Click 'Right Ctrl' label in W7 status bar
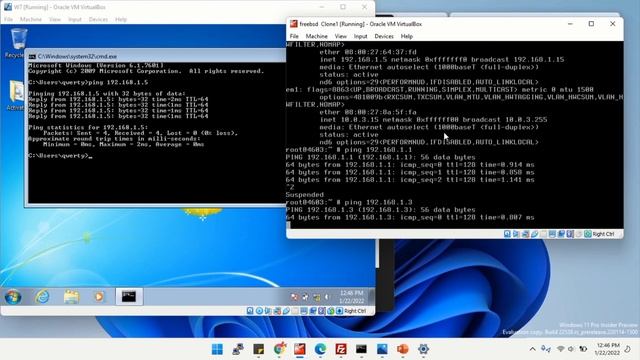 pyautogui.click(x=355, y=311)
